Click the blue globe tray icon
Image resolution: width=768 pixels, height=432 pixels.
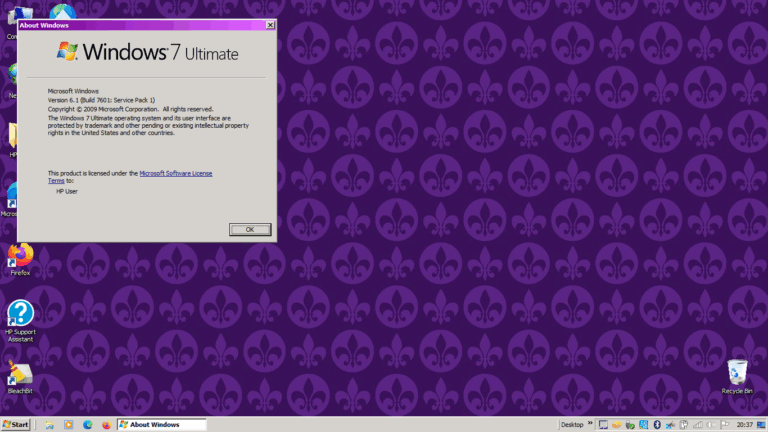click(644, 425)
